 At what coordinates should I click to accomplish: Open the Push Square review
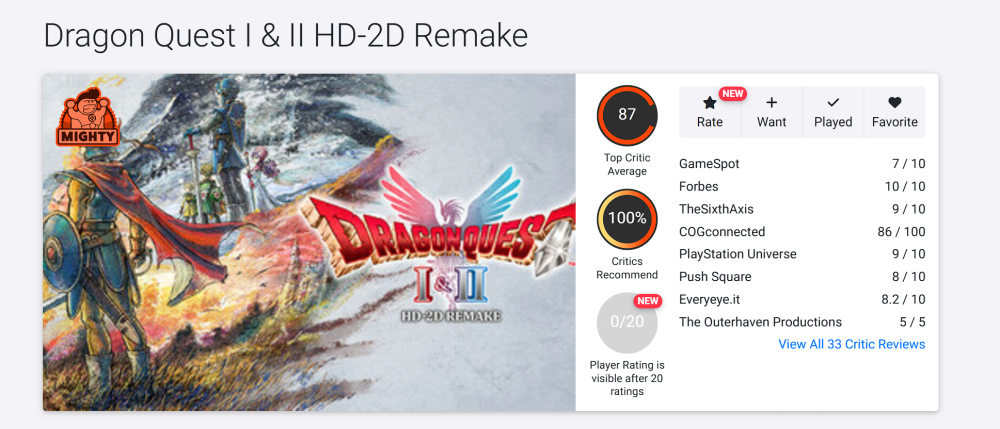pyautogui.click(x=802, y=277)
